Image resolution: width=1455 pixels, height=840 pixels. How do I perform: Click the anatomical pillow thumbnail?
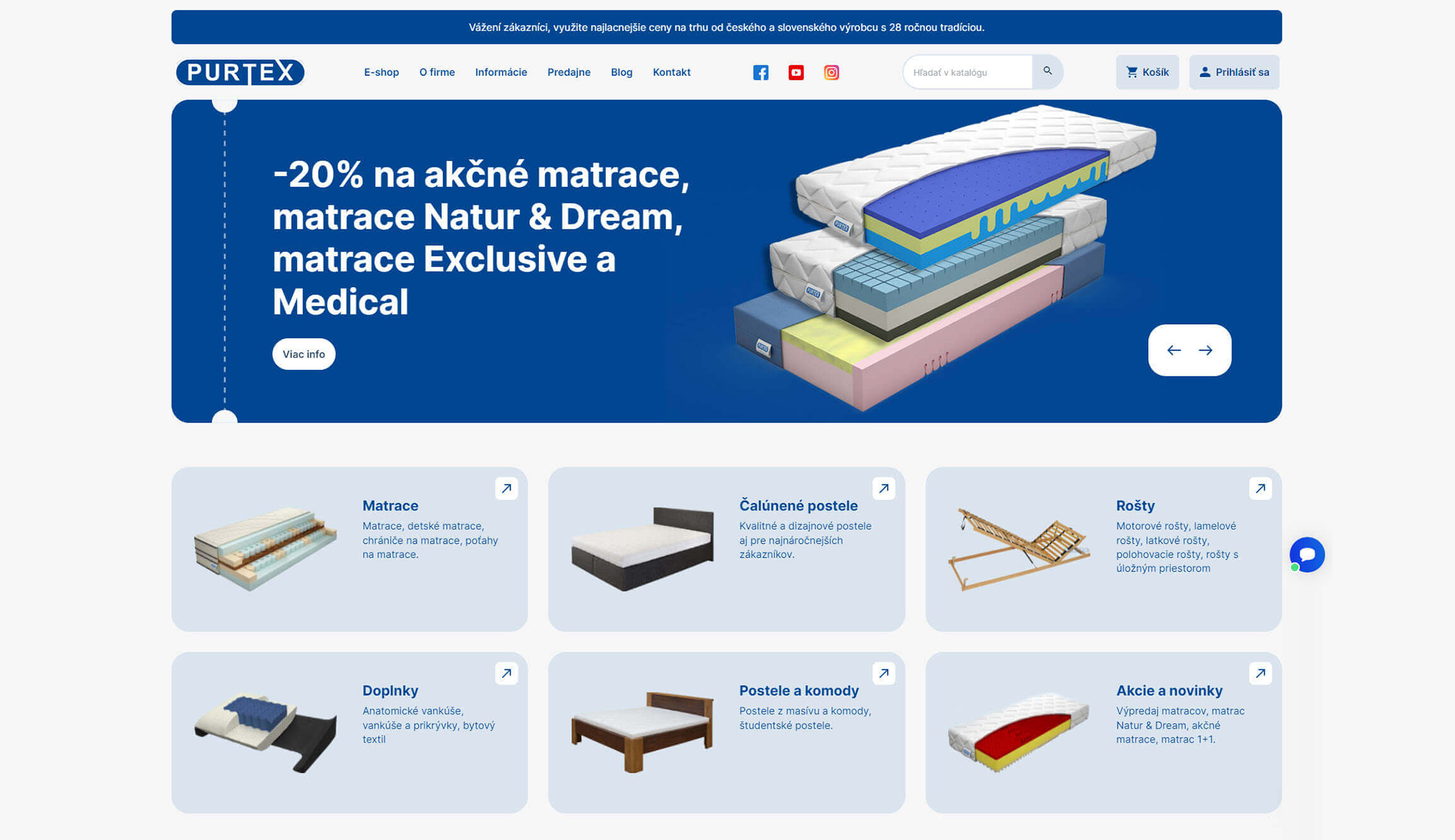click(x=265, y=733)
